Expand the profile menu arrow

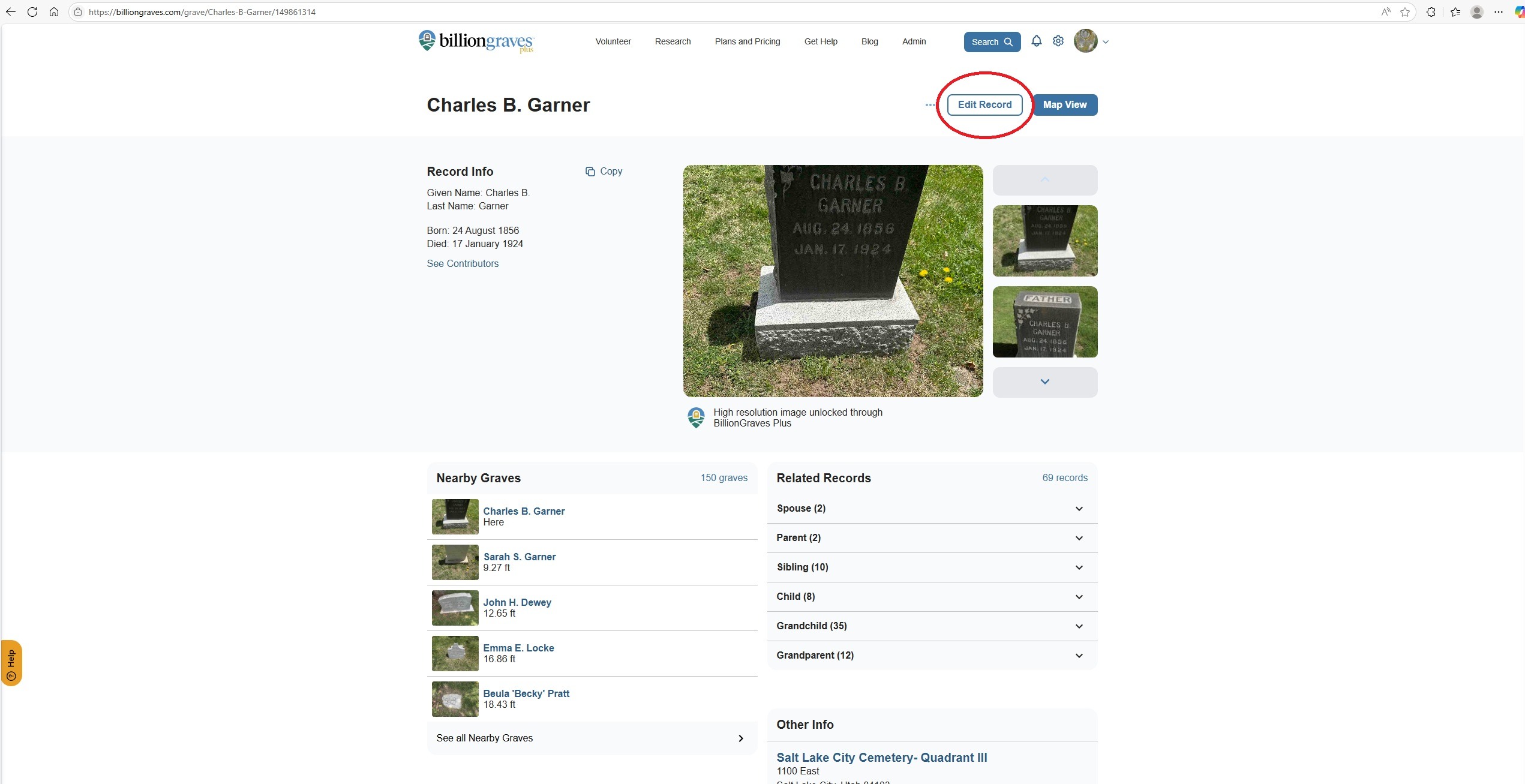tap(1106, 42)
